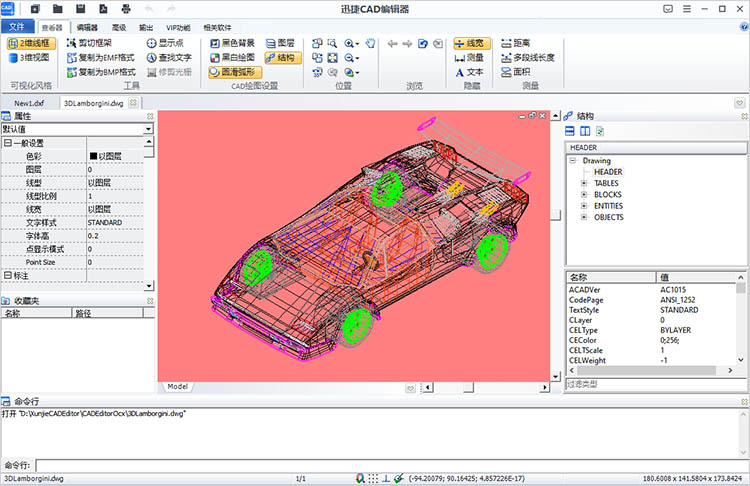Open the VIP功能 ribbon tab
This screenshot has height=486, width=750.
(x=178, y=28)
